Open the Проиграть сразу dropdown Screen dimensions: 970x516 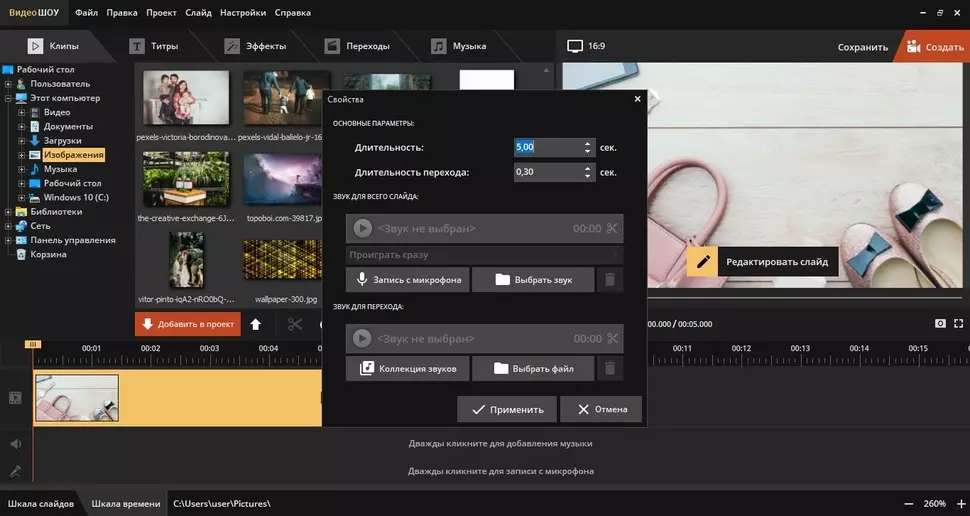point(484,255)
